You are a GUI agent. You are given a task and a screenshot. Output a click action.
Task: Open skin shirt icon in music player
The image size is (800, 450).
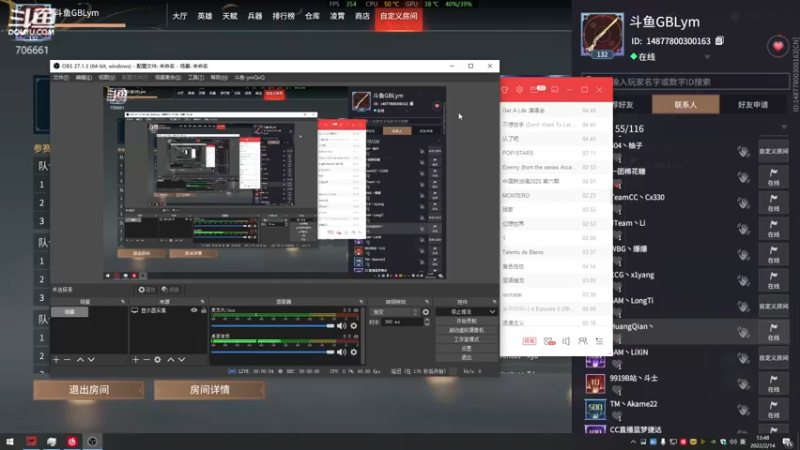(x=505, y=90)
